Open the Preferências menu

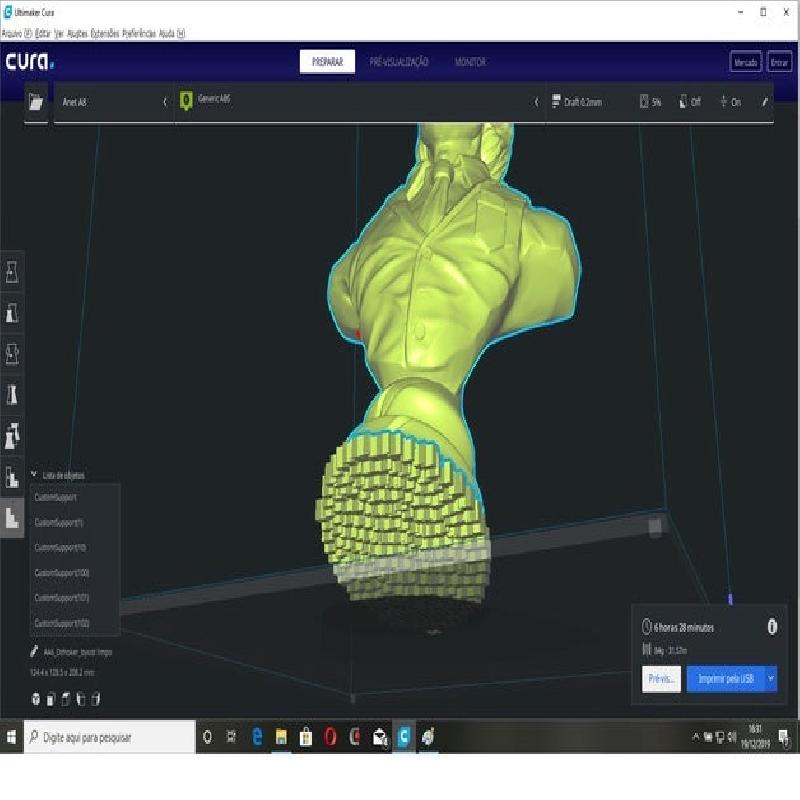[139, 33]
